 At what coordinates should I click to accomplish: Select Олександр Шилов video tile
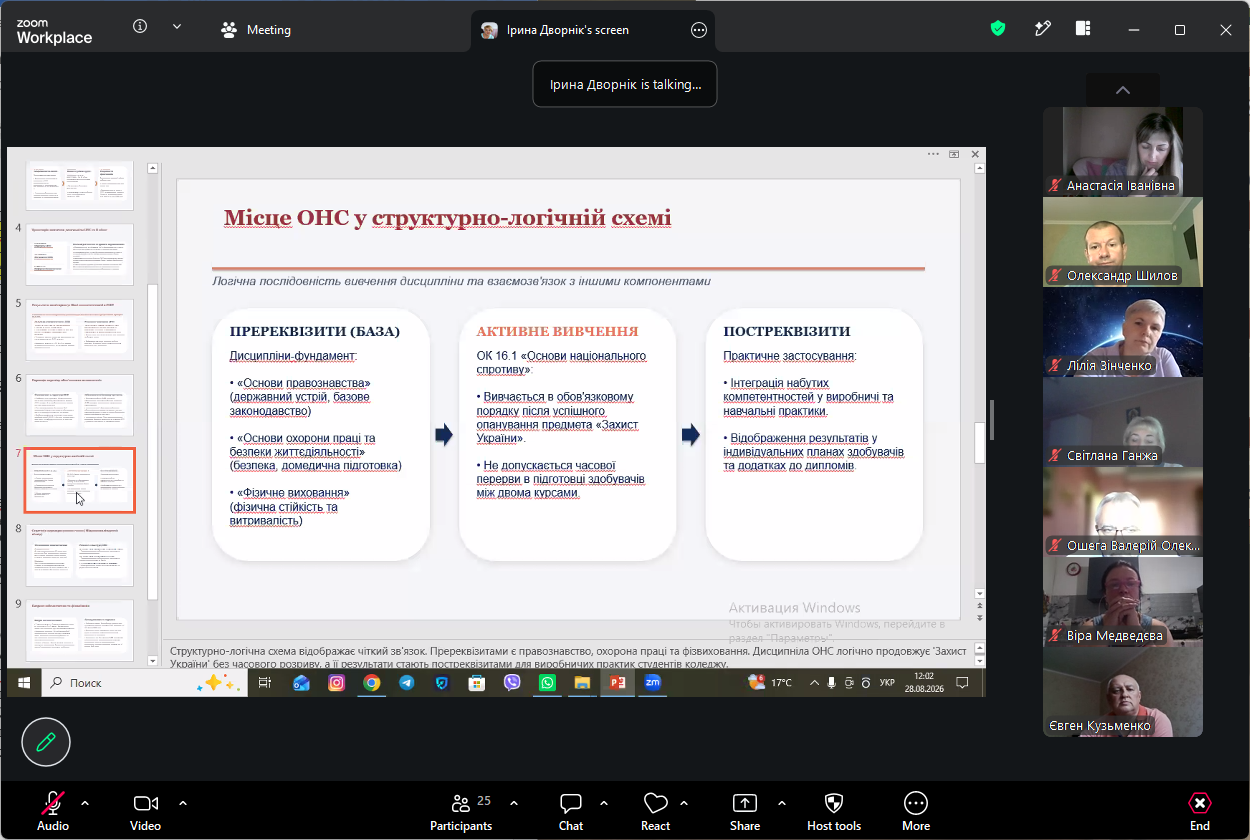tap(1123, 241)
